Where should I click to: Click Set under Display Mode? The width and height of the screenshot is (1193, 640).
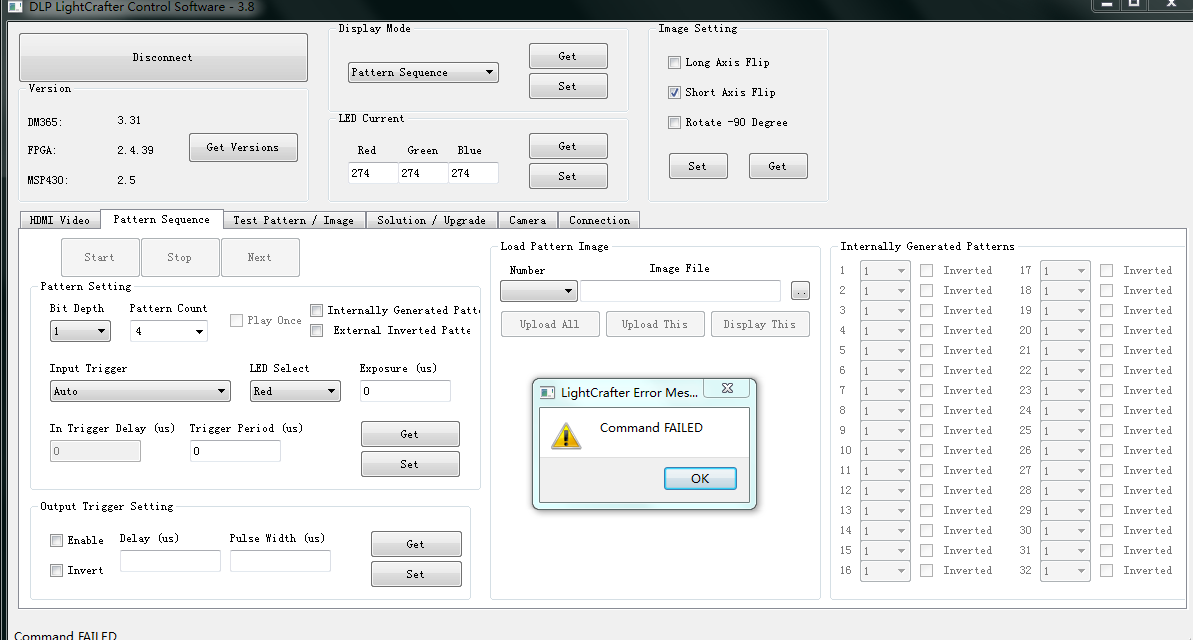(x=568, y=86)
